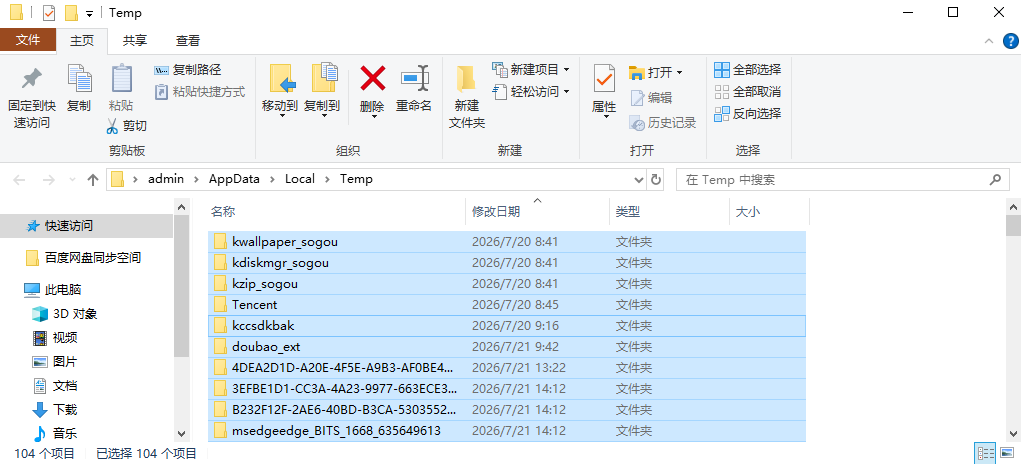Click the title bar New folder icon
Image resolution: width=1021 pixels, height=464 pixels.
pyautogui.click(x=72, y=12)
